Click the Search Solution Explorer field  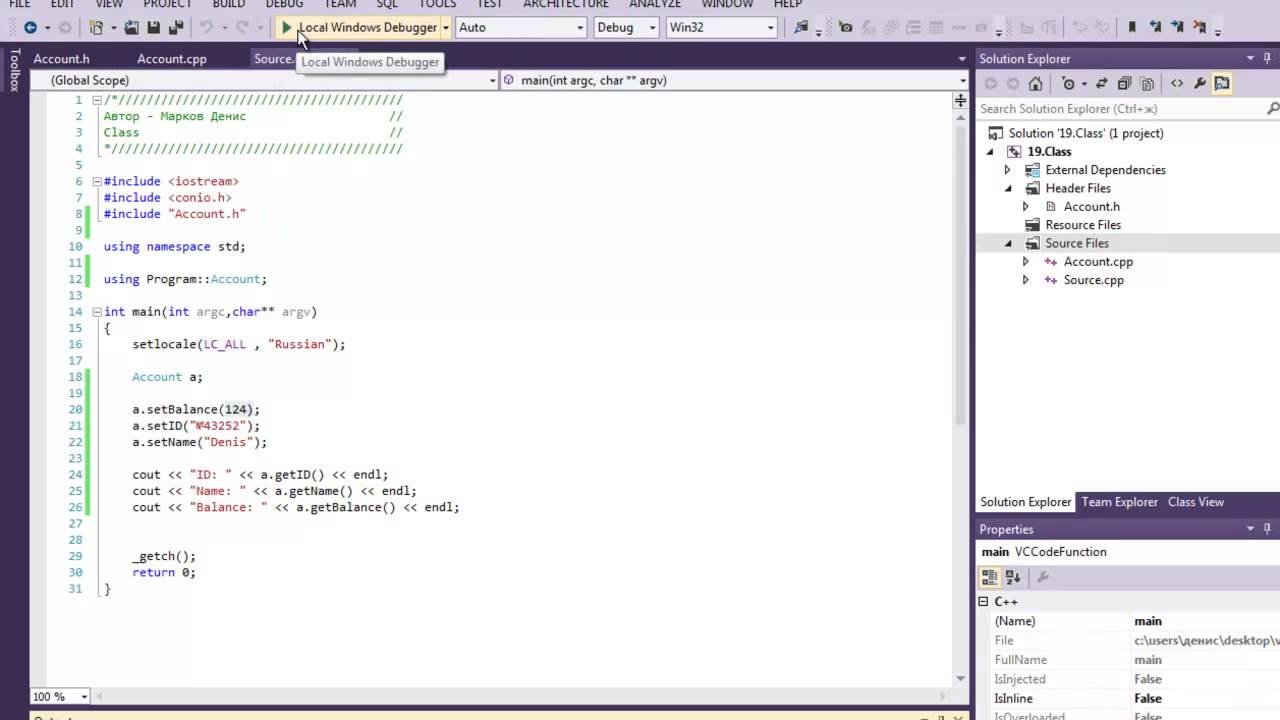coord(1120,109)
